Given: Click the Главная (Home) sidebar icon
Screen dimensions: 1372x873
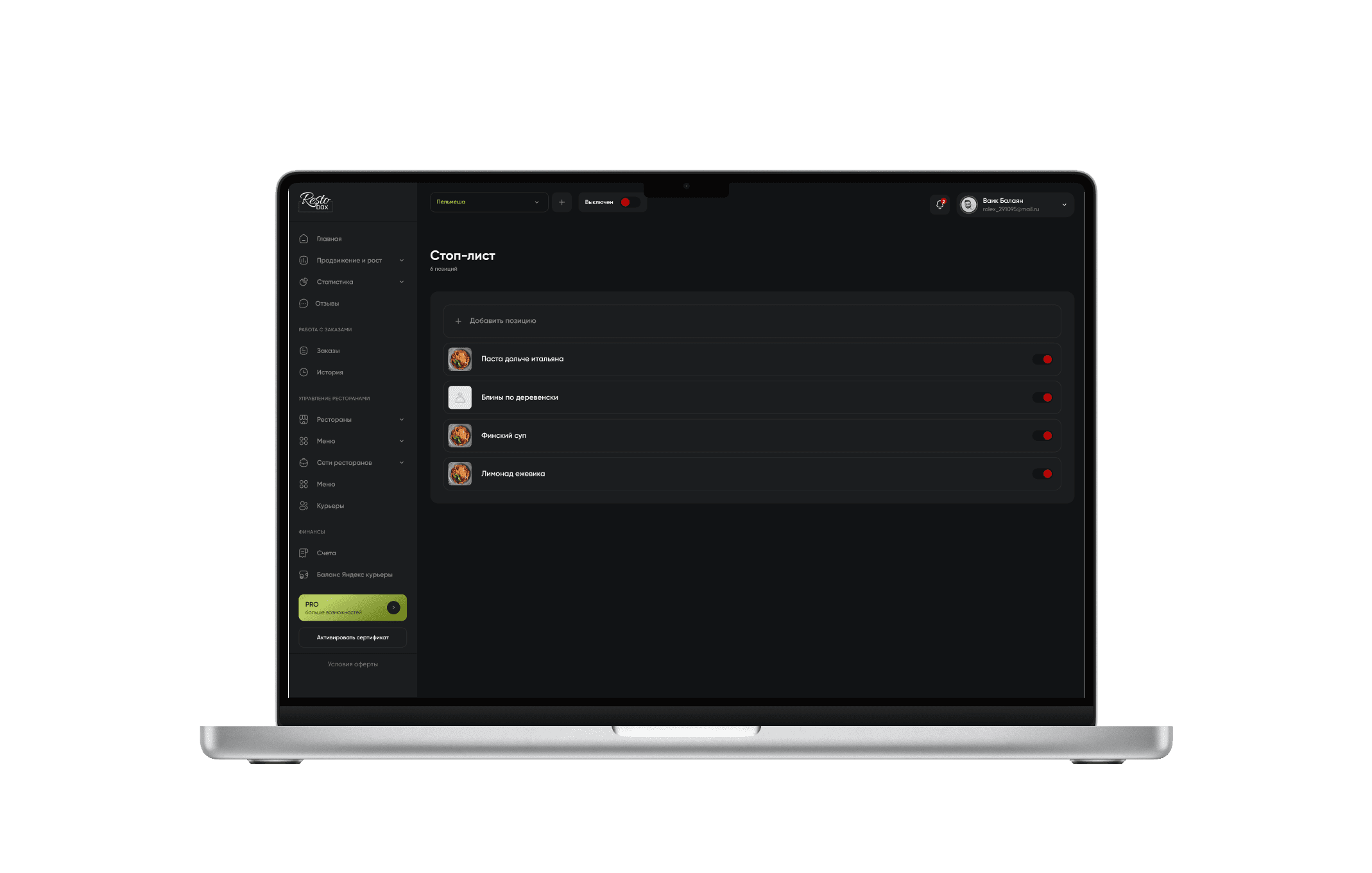Looking at the screenshot, I should 304,238.
